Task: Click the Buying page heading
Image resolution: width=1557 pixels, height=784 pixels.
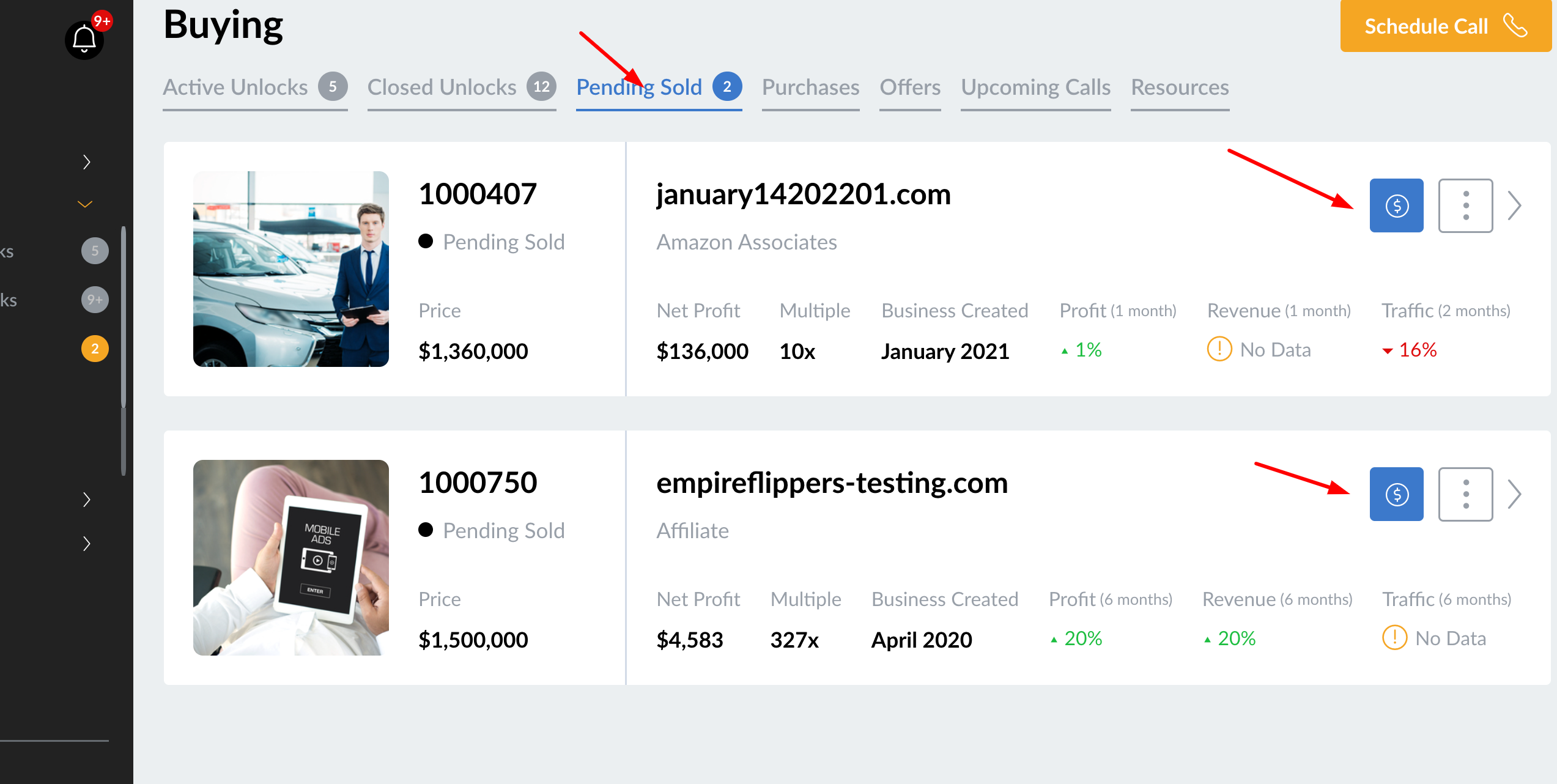Action: (x=224, y=26)
